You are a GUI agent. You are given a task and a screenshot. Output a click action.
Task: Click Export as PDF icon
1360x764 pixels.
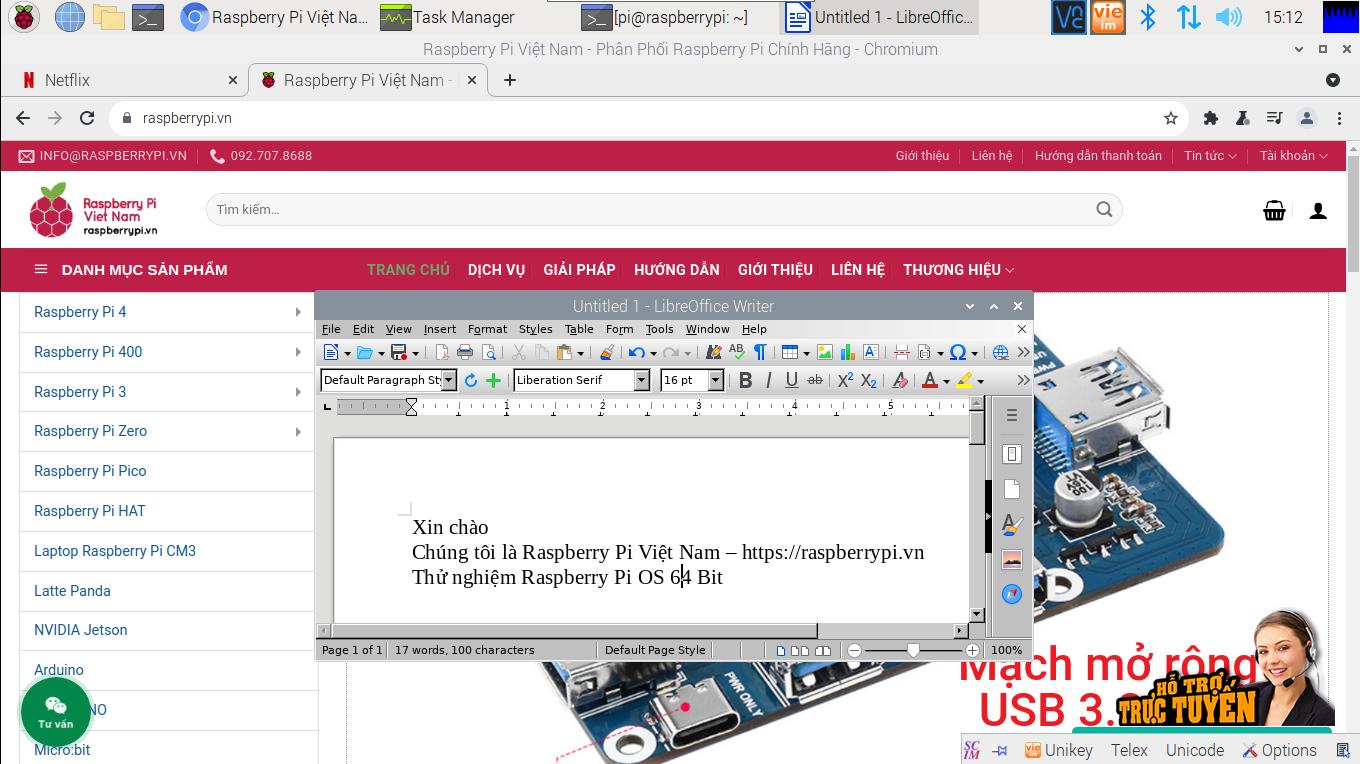point(441,352)
